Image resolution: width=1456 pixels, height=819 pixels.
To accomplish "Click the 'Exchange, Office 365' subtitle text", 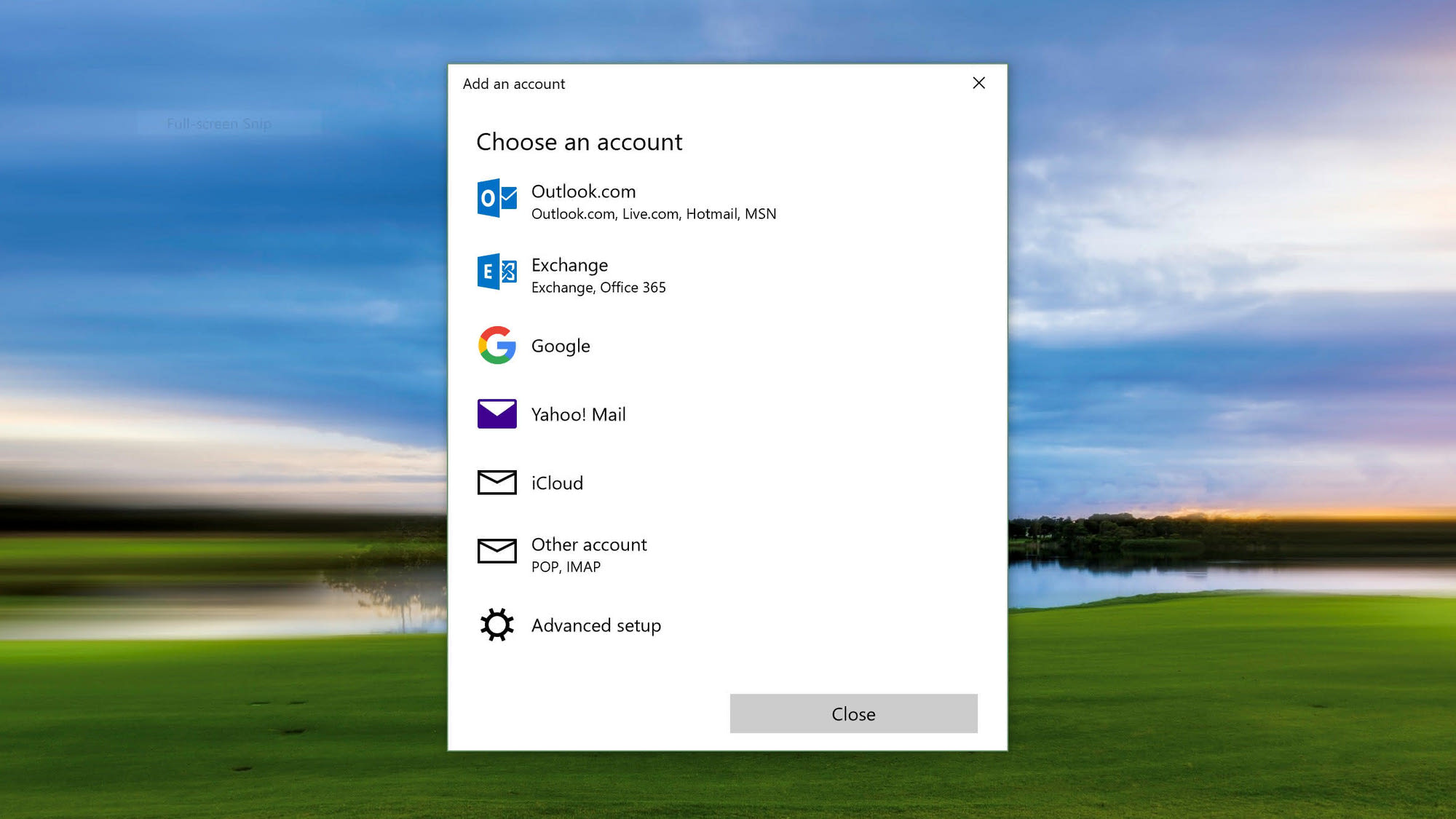I will (598, 288).
